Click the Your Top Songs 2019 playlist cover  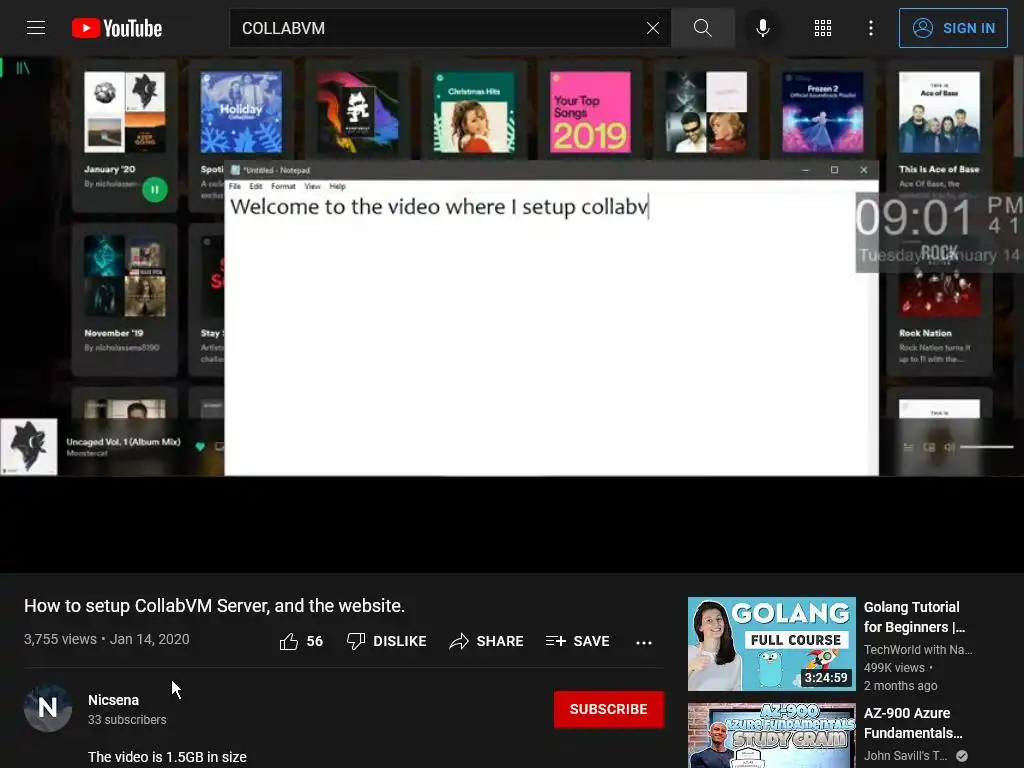click(x=590, y=112)
